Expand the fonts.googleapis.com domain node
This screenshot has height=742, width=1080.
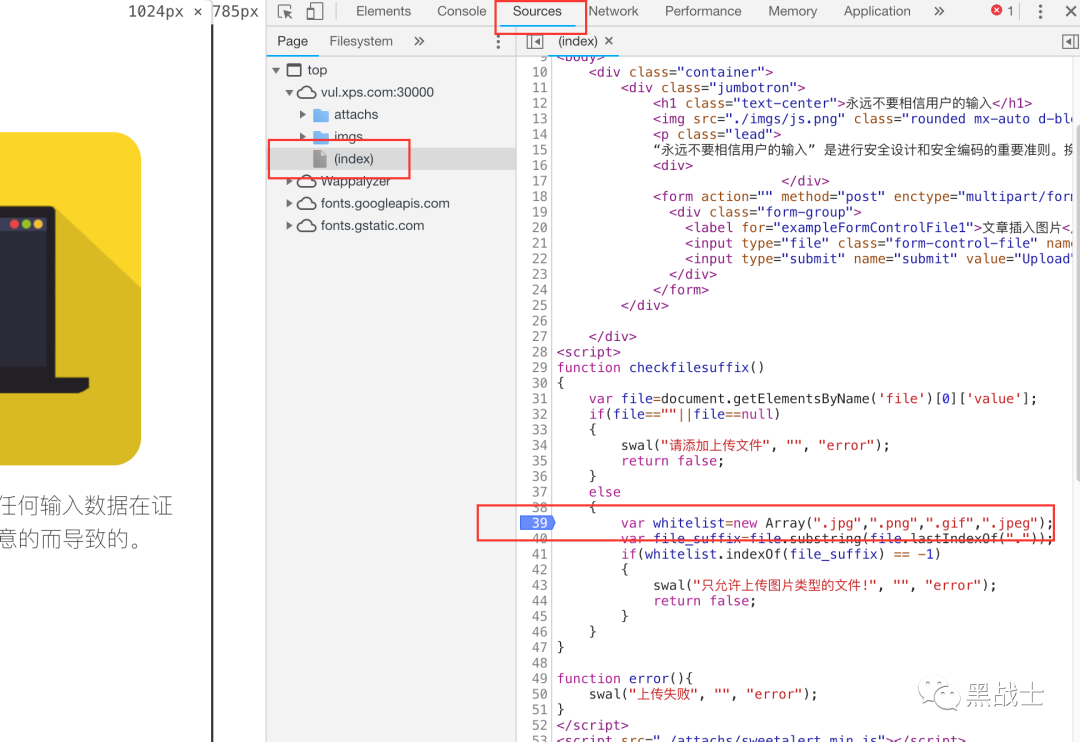pyautogui.click(x=289, y=203)
